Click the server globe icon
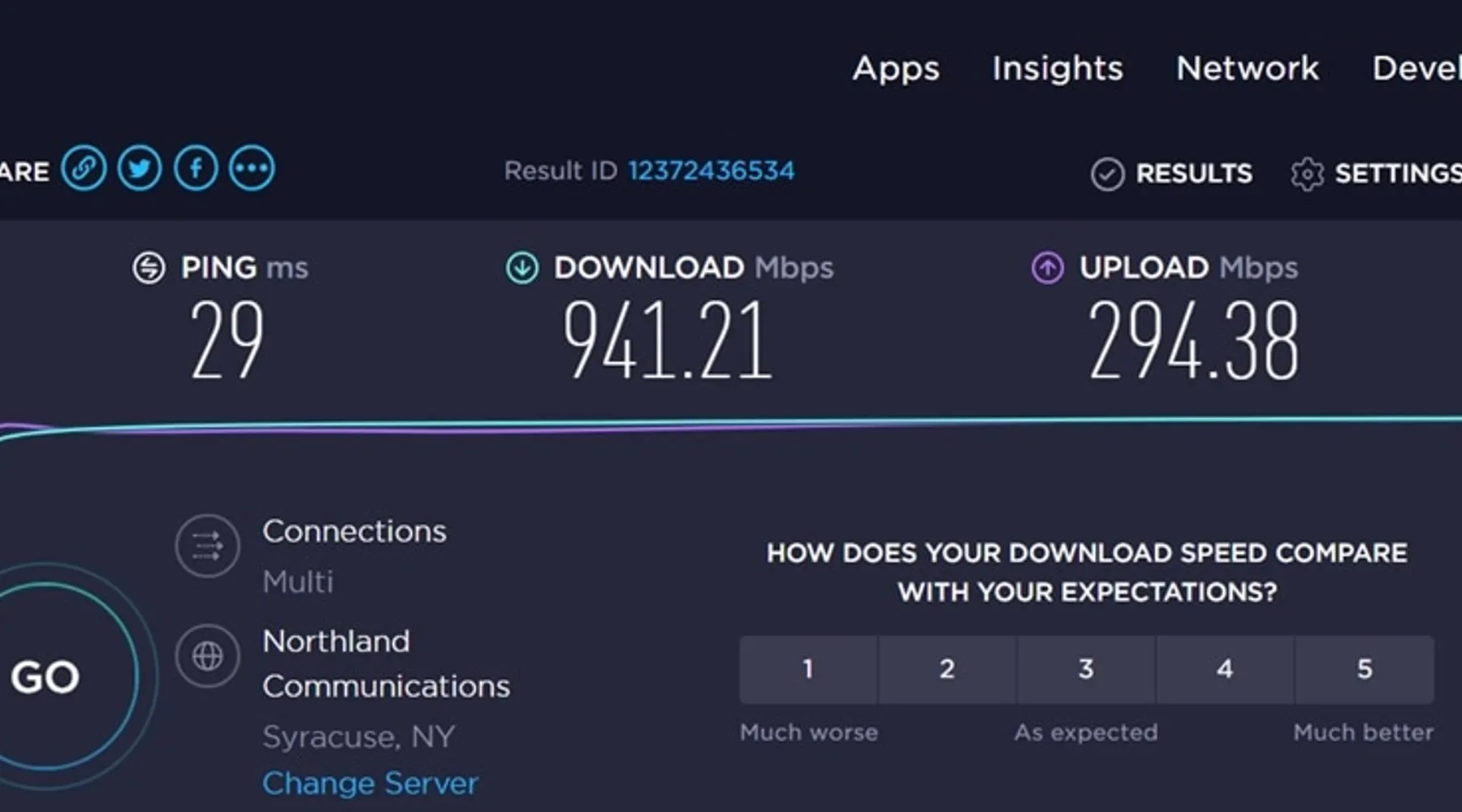Viewport: 1462px width, 812px height. point(207,656)
